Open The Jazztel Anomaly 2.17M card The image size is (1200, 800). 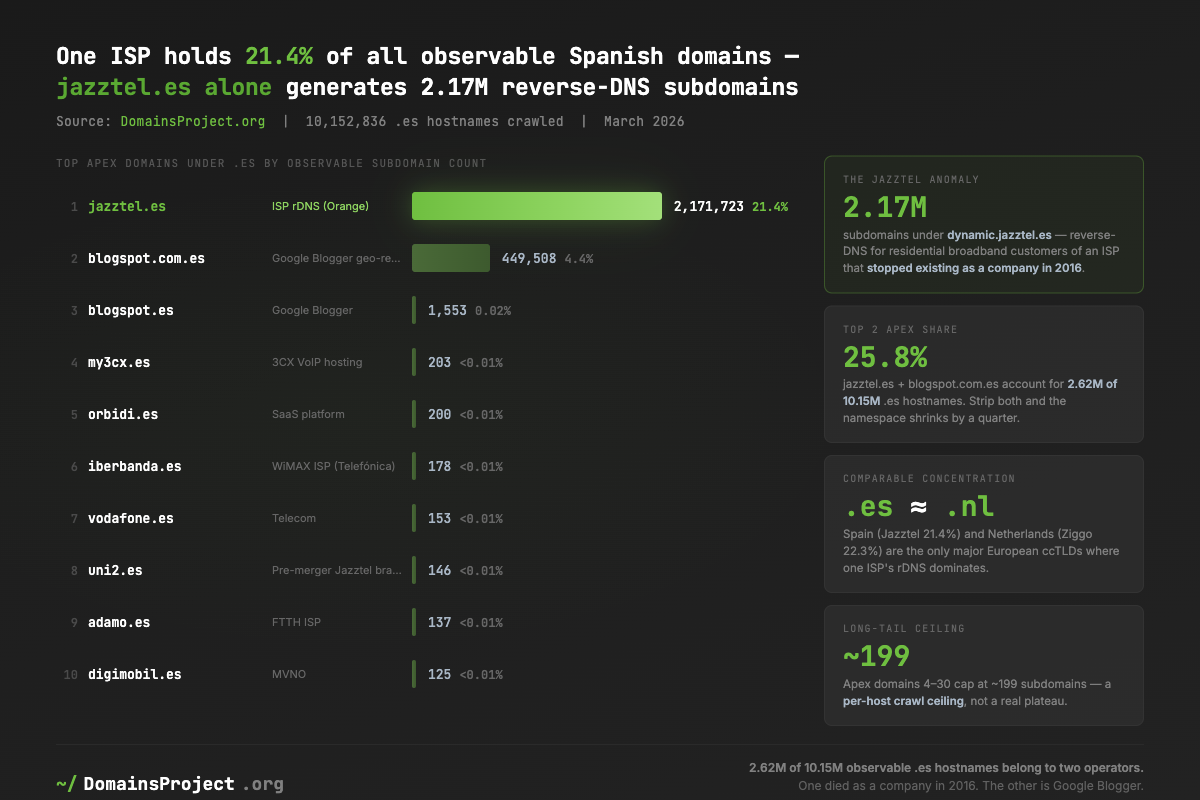[983, 224]
